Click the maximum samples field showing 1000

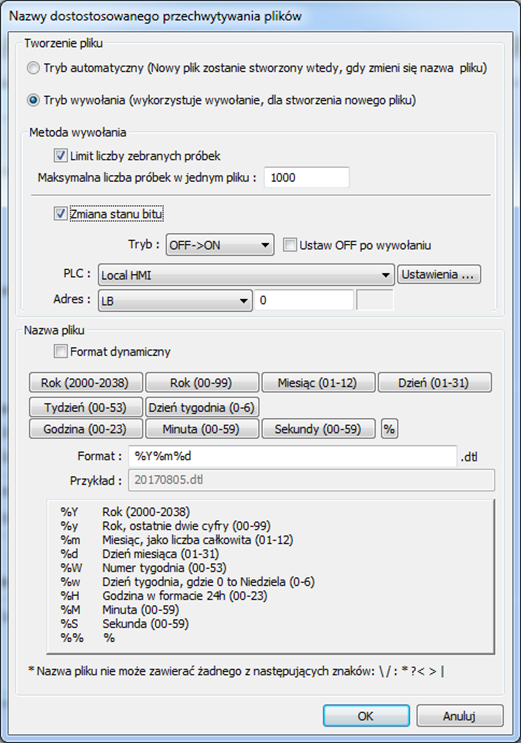click(x=307, y=178)
